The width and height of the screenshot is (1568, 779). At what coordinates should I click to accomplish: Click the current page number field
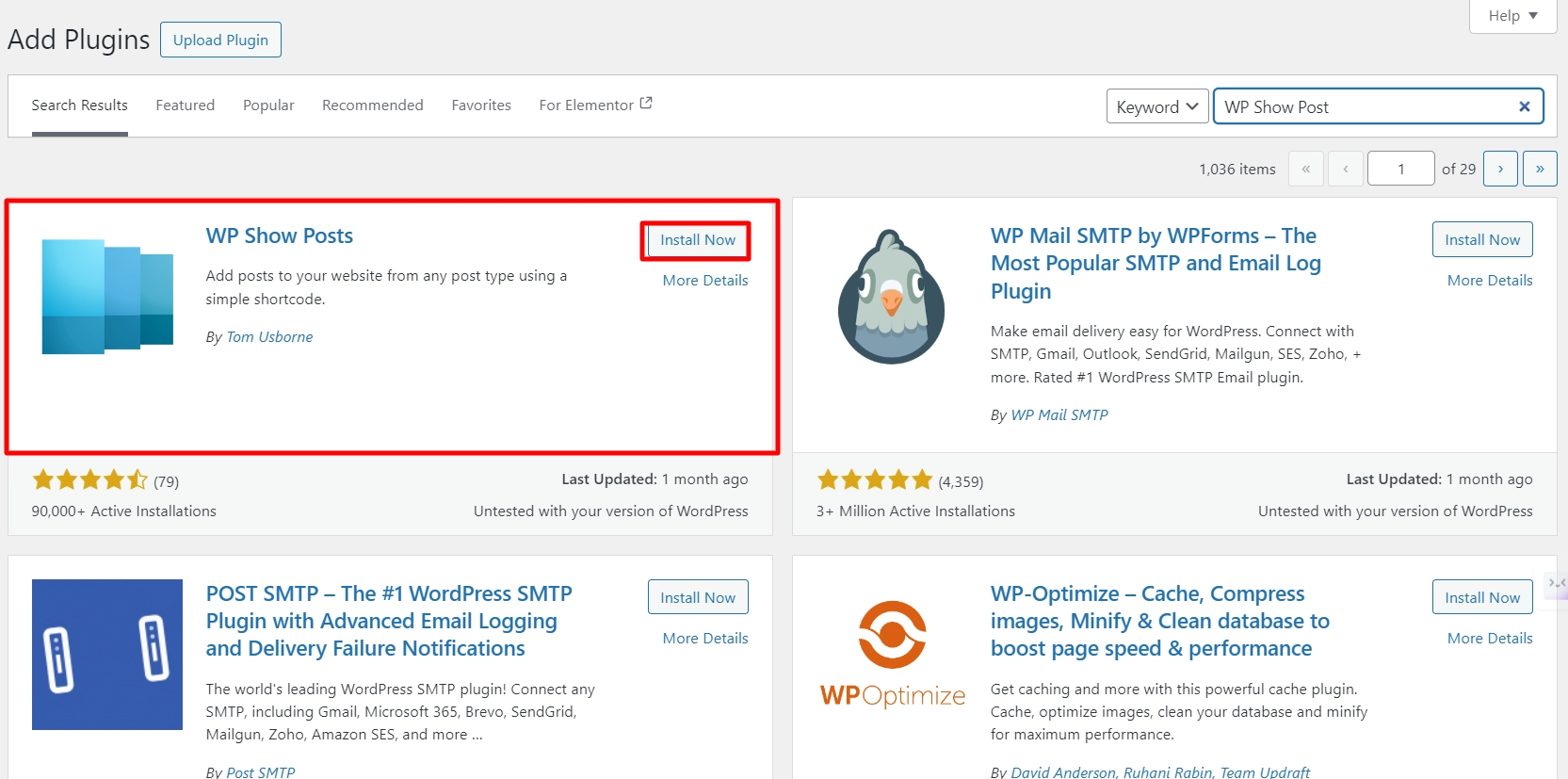(x=1401, y=169)
